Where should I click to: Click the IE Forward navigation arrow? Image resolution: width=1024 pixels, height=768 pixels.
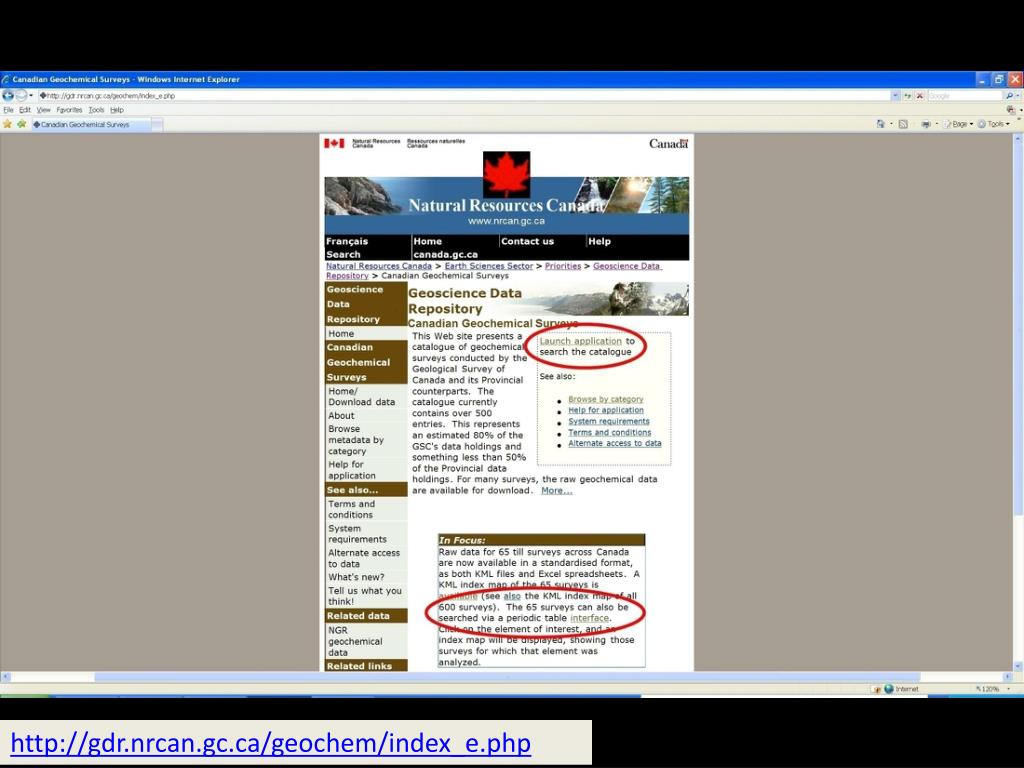click(x=22, y=95)
